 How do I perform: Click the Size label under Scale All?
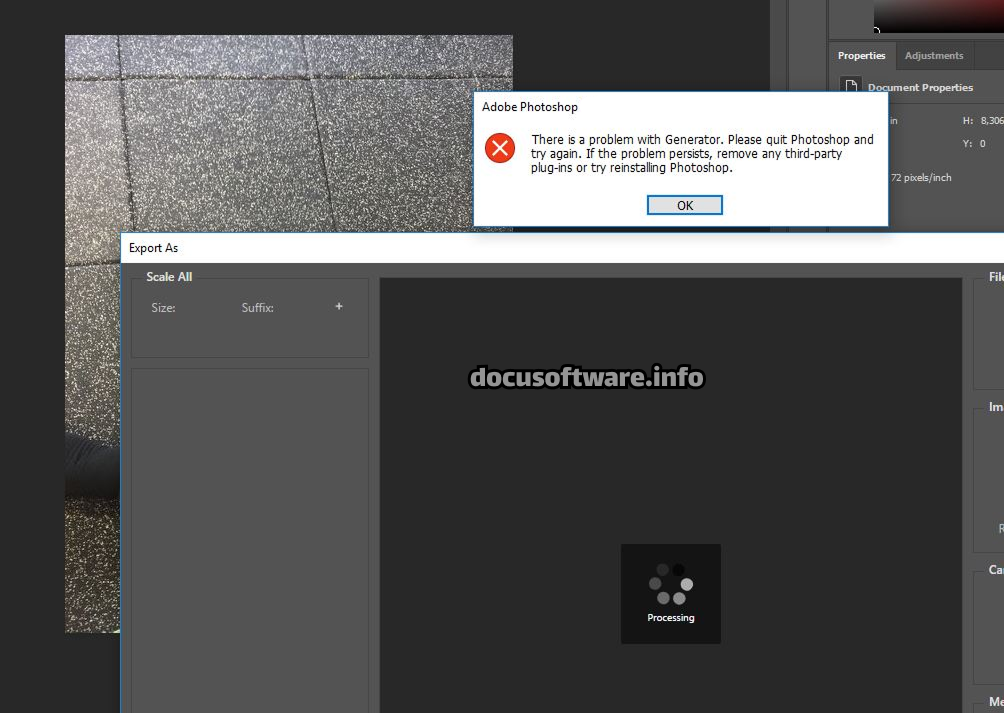click(163, 308)
